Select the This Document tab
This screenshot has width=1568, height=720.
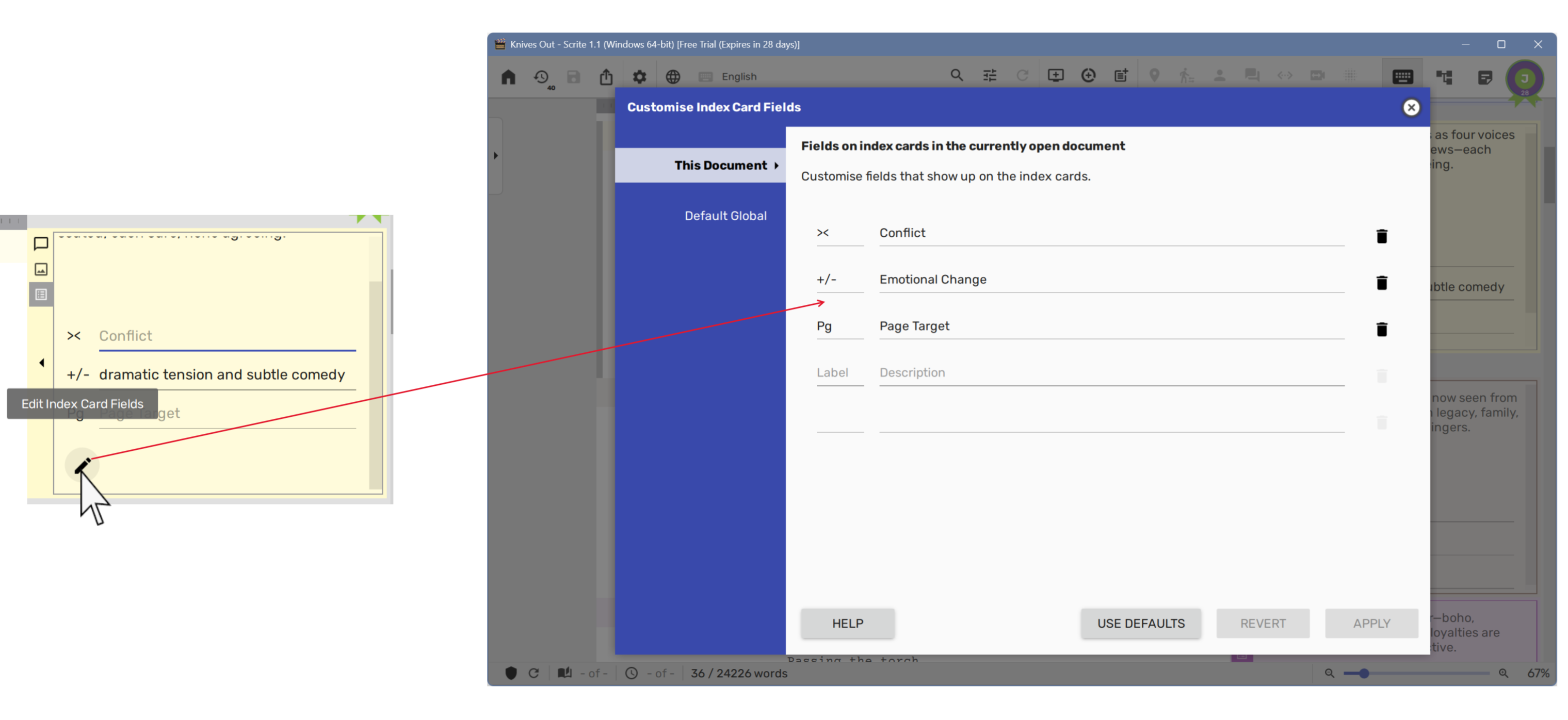click(720, 166)
